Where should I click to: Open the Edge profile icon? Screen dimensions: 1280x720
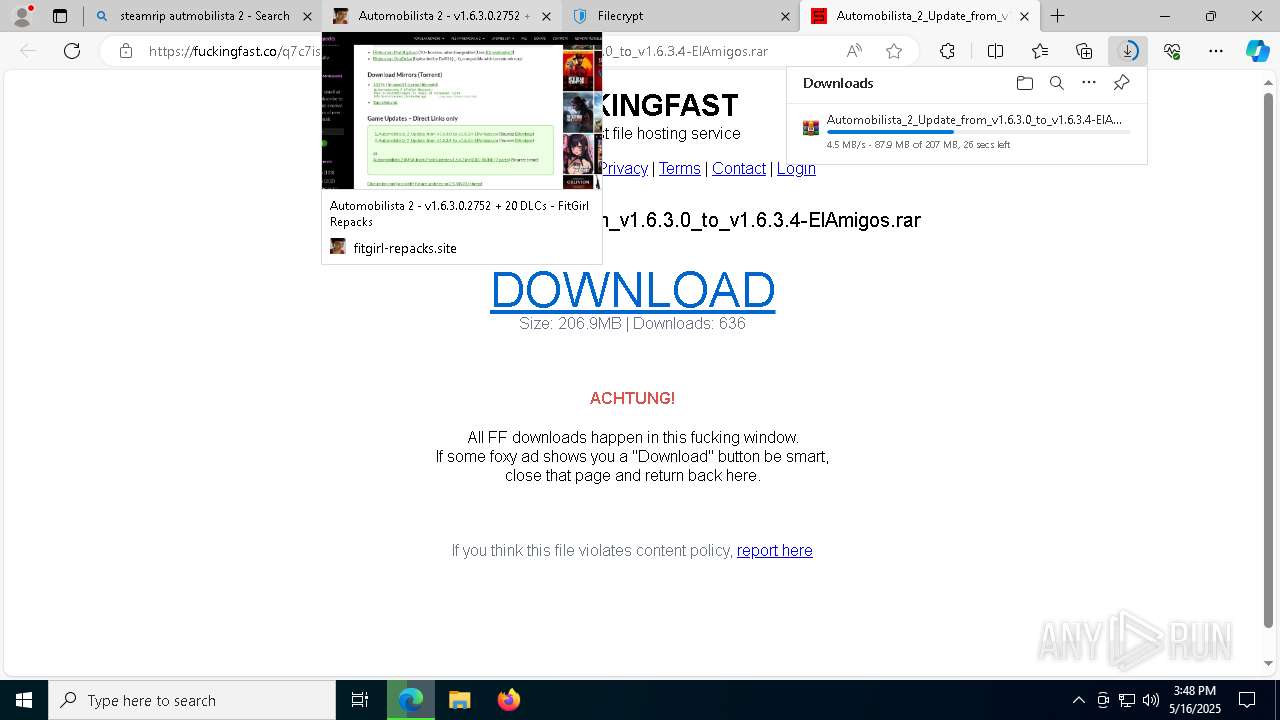pyautogui.click(x=22, y=16)
